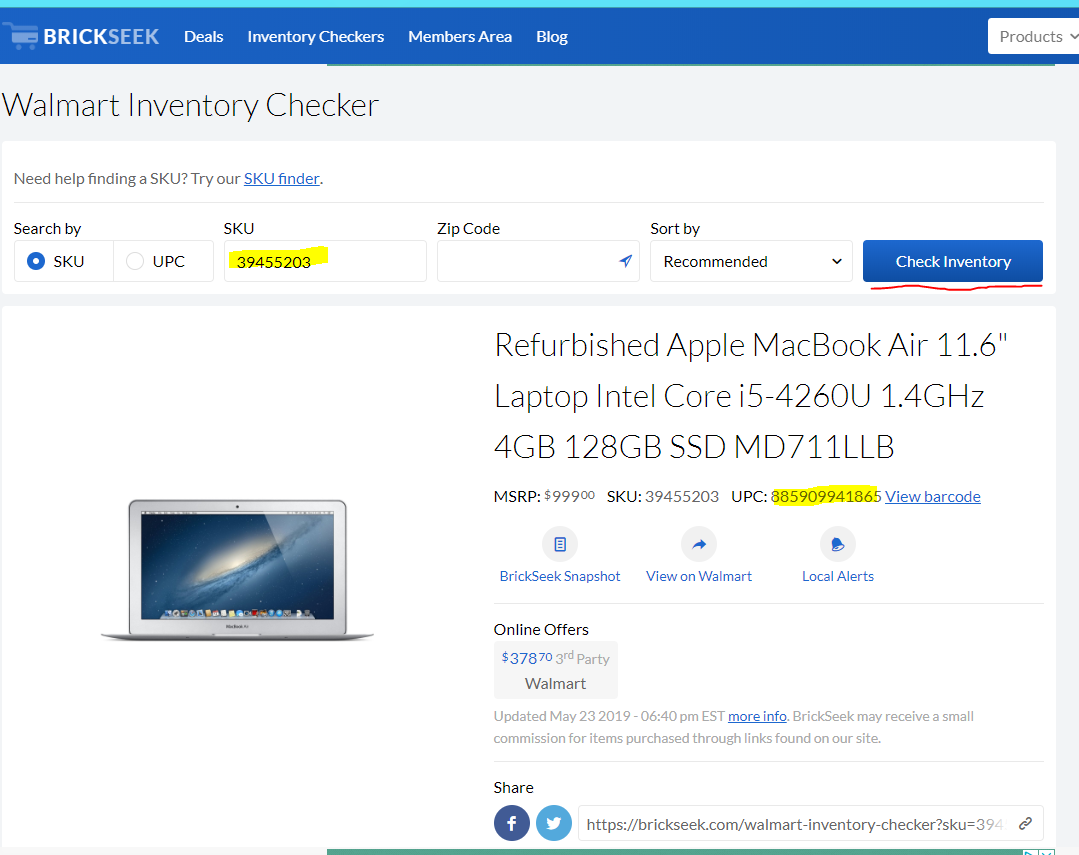Follow the SKU finder link
The width and height of the screenshot is (1079, 855).
coord(281,179)
